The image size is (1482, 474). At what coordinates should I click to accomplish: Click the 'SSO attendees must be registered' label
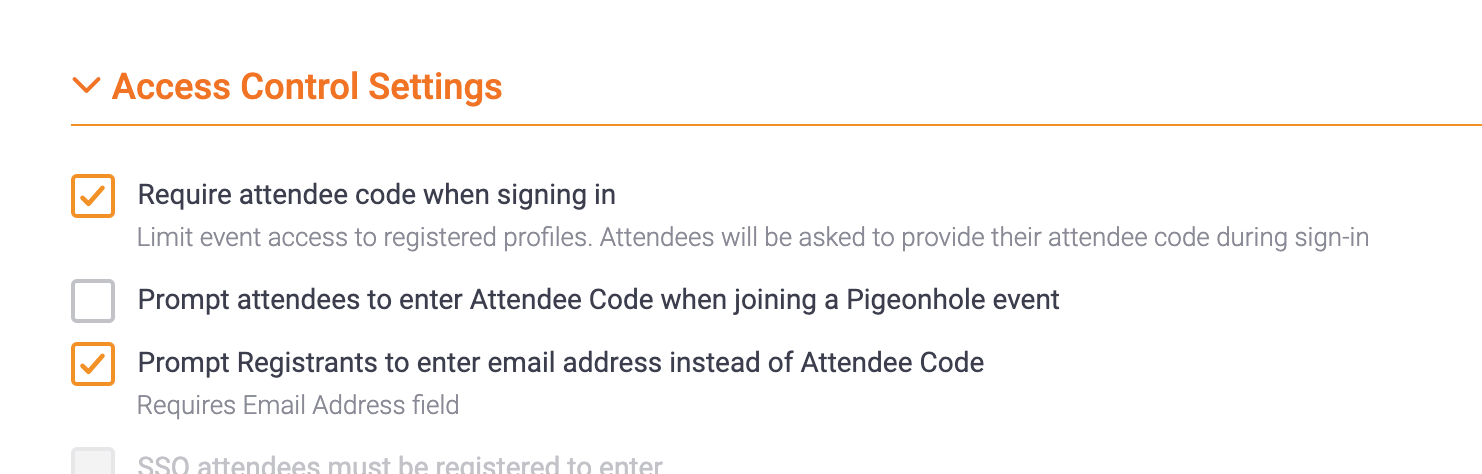click(x=399, y=466)
